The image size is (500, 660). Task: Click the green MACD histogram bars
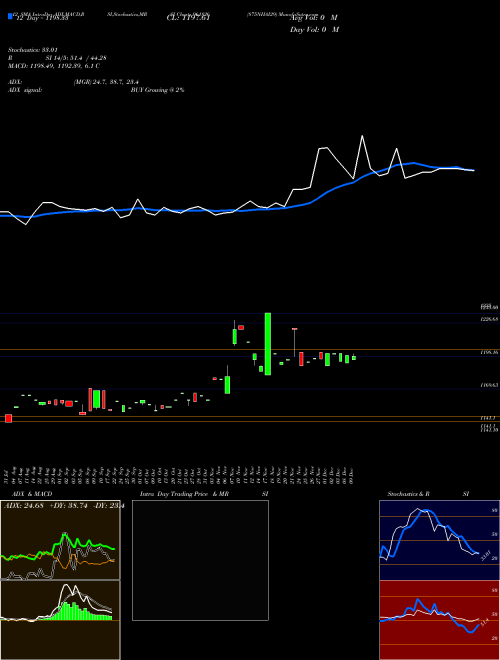pos(78,612)
